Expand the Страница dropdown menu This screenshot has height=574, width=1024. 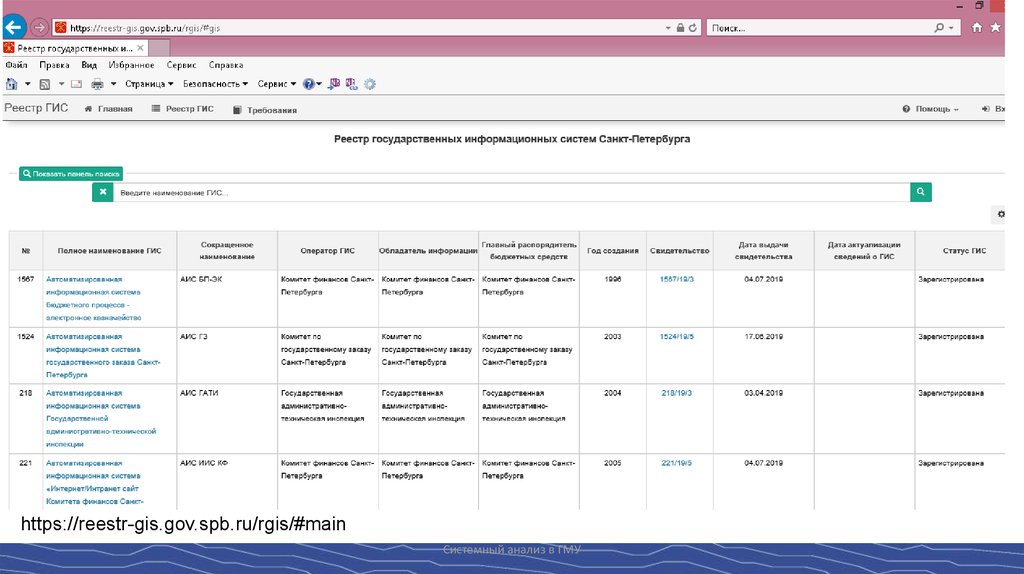(149, 84)
